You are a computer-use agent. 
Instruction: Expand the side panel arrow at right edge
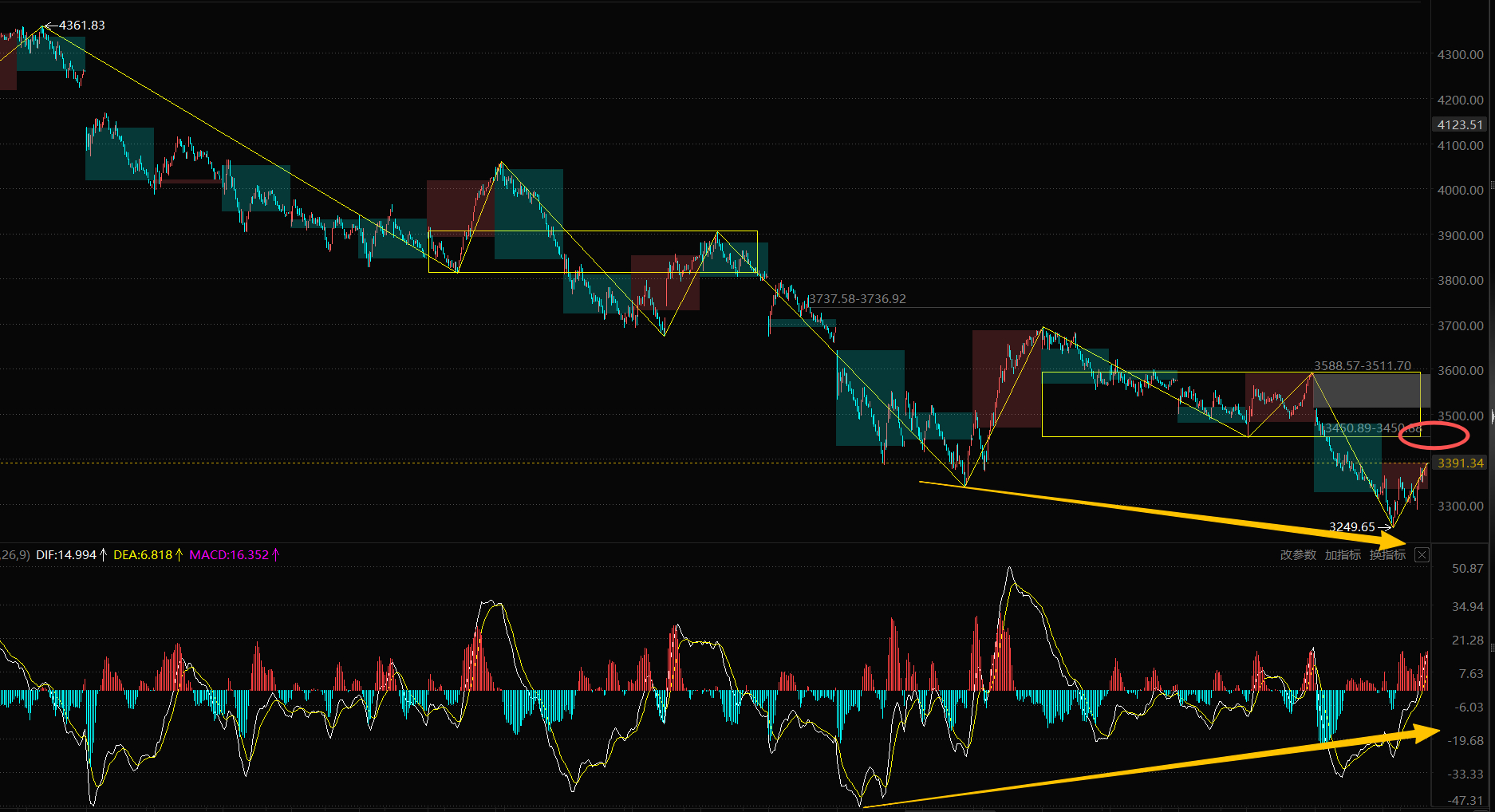1492,416
